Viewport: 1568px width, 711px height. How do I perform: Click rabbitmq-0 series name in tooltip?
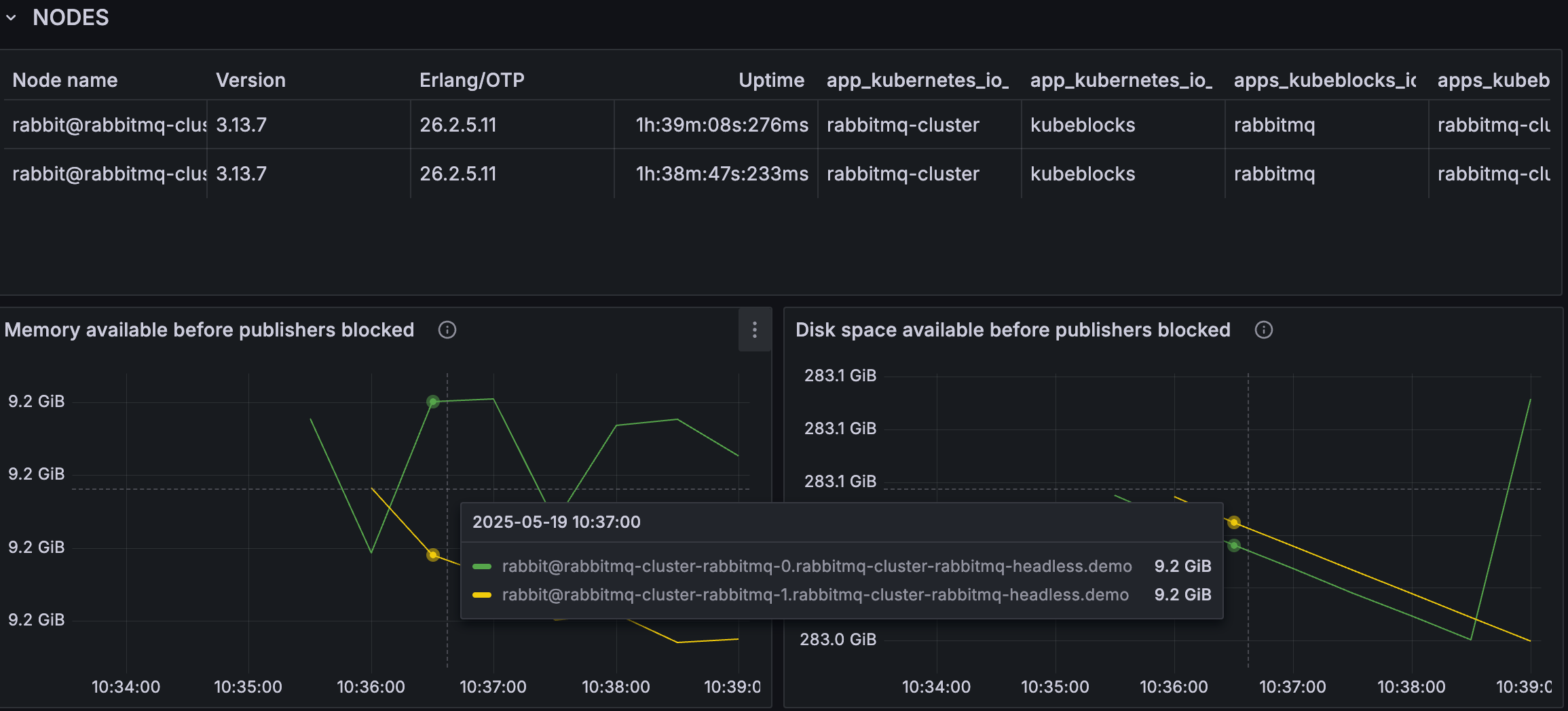(817, 566)
